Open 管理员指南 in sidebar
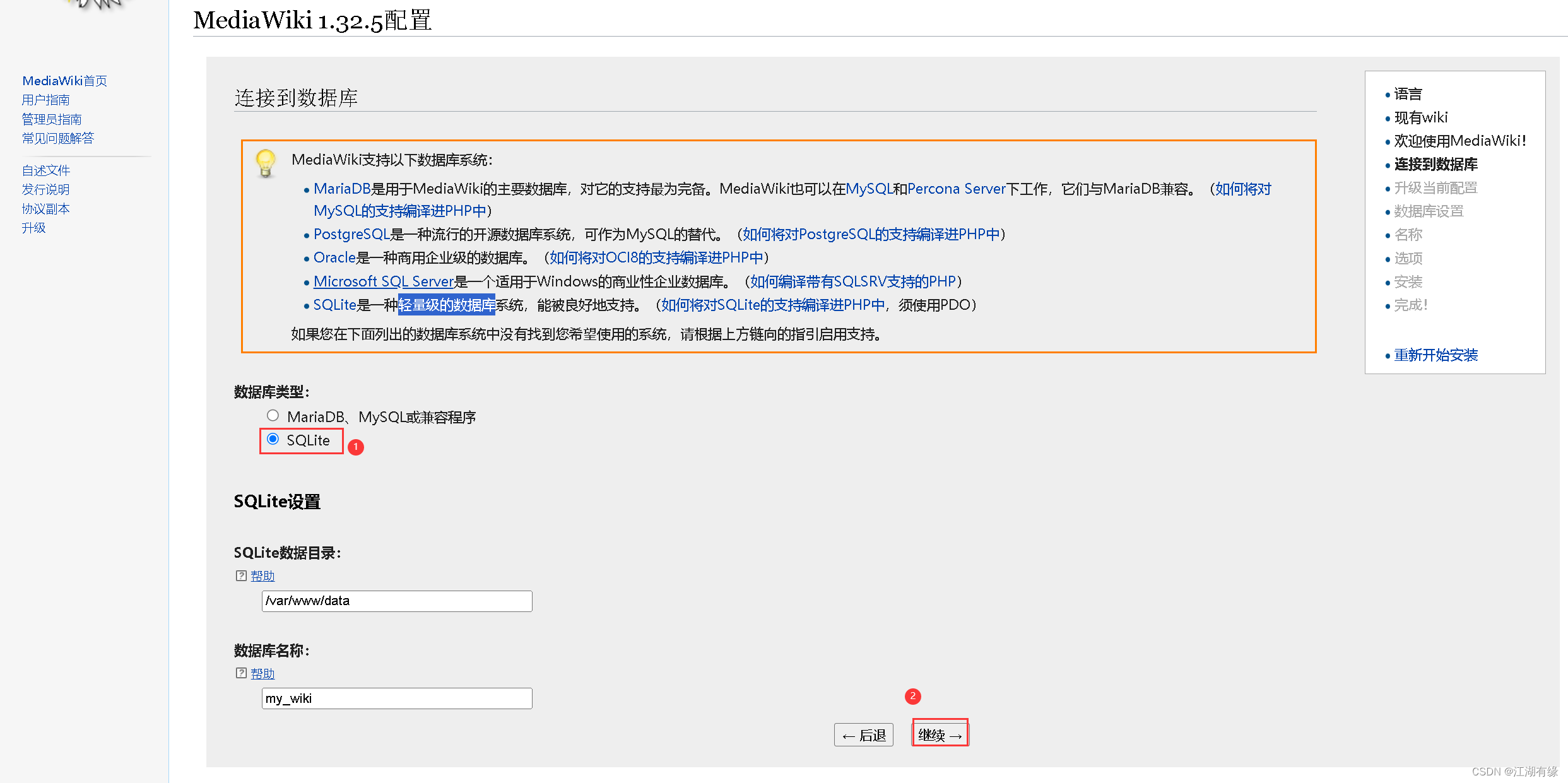The height and width of the screenshot is (783, 1568). (x=52, y=119)
